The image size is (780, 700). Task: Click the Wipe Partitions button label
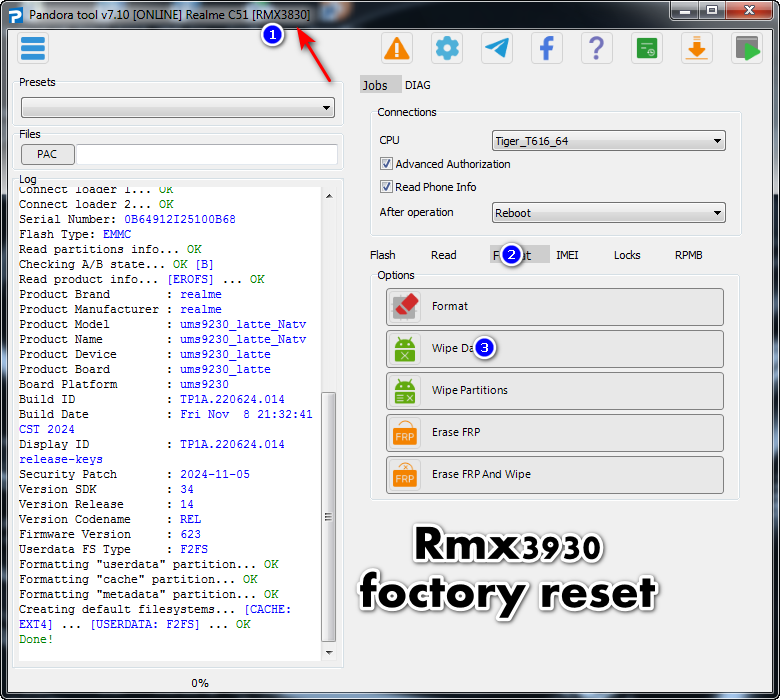tap(470, 390)
